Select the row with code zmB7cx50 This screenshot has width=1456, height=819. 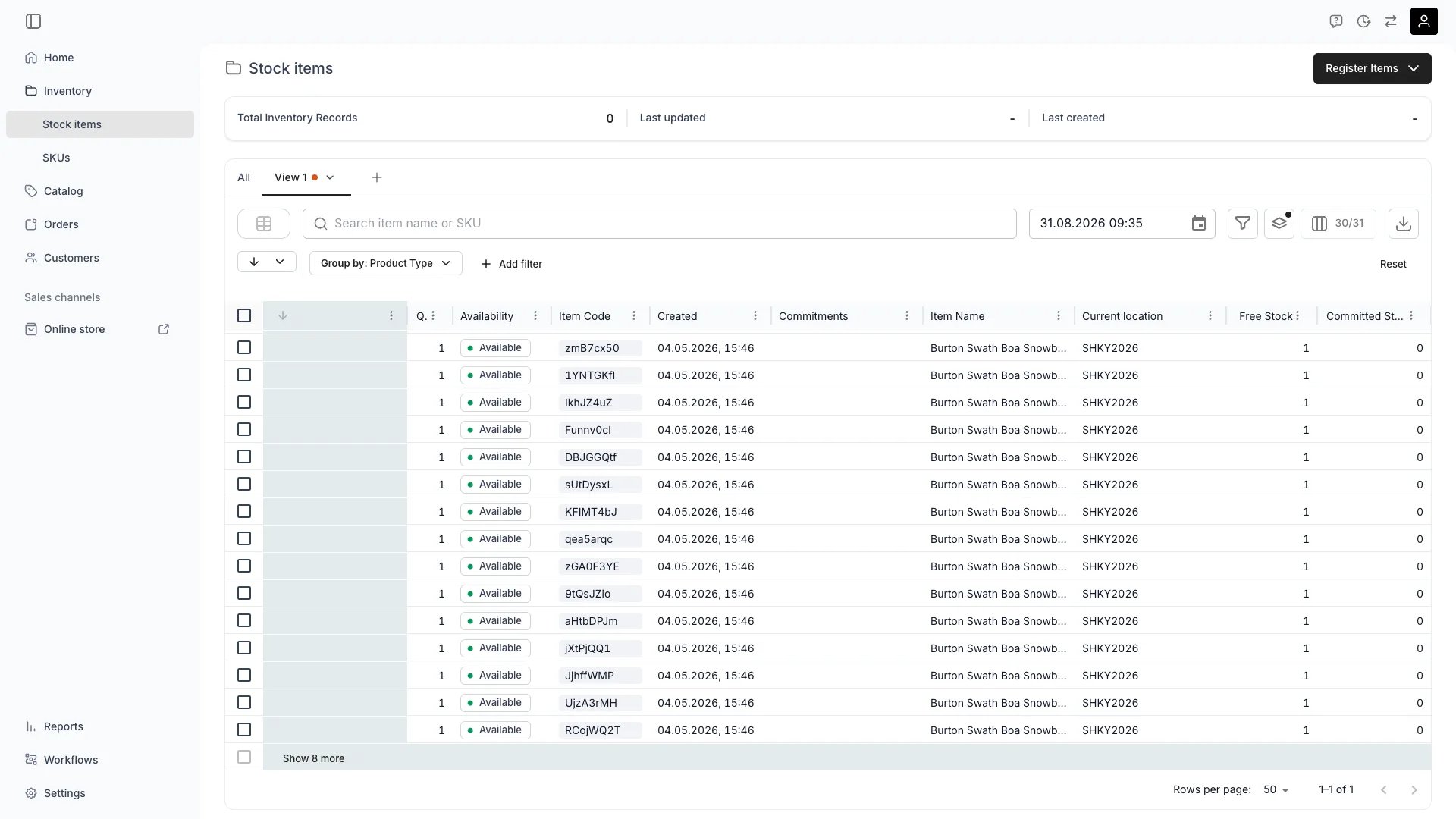coord(244,347)
